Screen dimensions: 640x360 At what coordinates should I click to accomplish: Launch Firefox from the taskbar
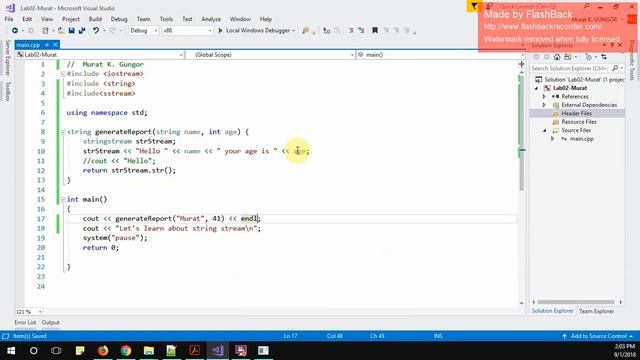click(102, 351)
